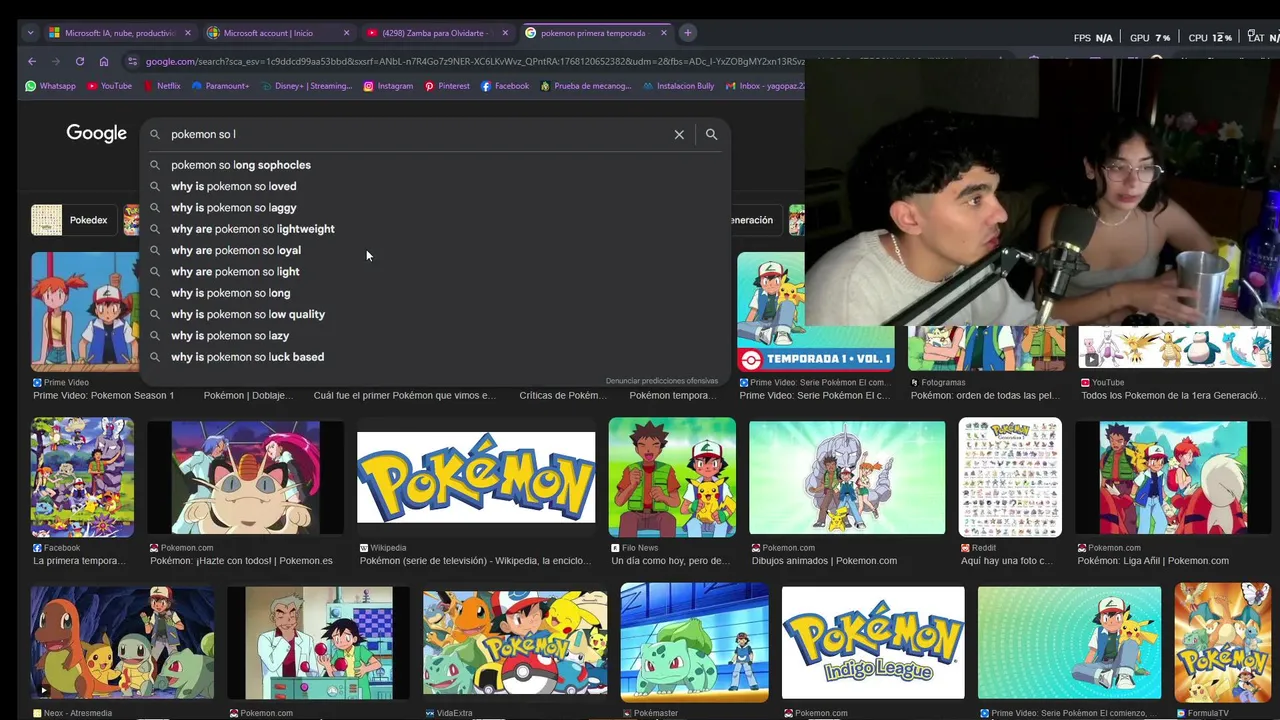Reload the page with the refresh icon
1280x720 pixels.
(x=80, y=61)
